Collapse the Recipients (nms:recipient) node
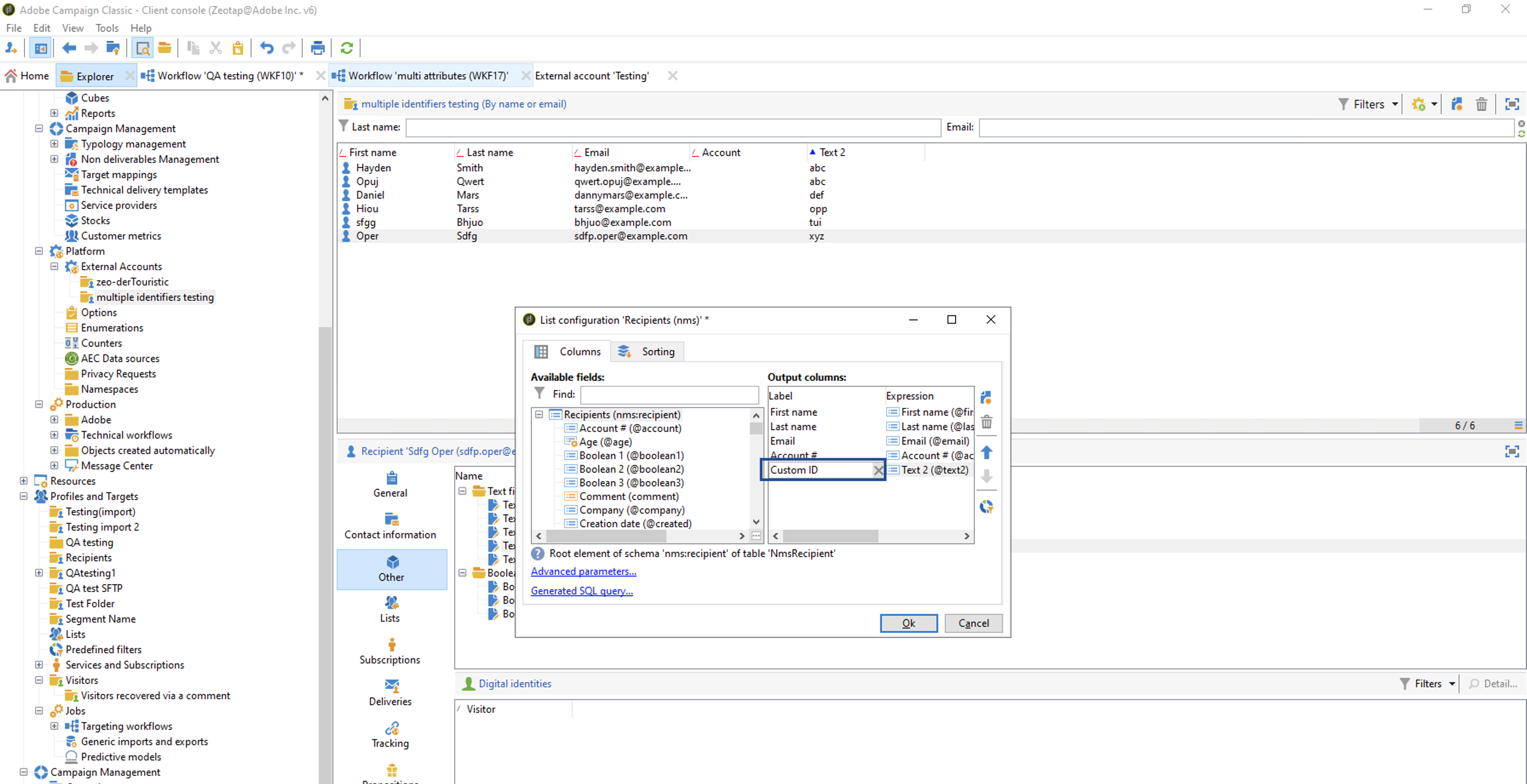 click(x=539, y=414)
